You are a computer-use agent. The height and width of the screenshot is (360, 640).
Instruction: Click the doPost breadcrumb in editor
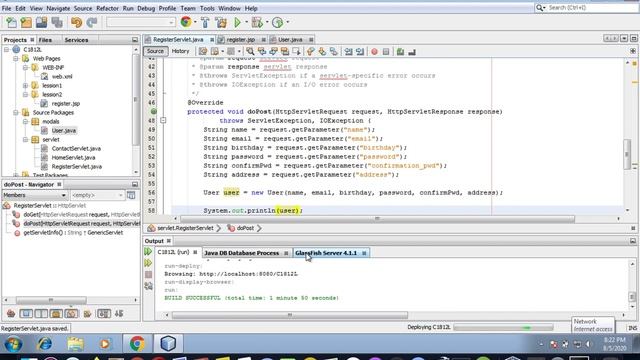click(245, 228)
